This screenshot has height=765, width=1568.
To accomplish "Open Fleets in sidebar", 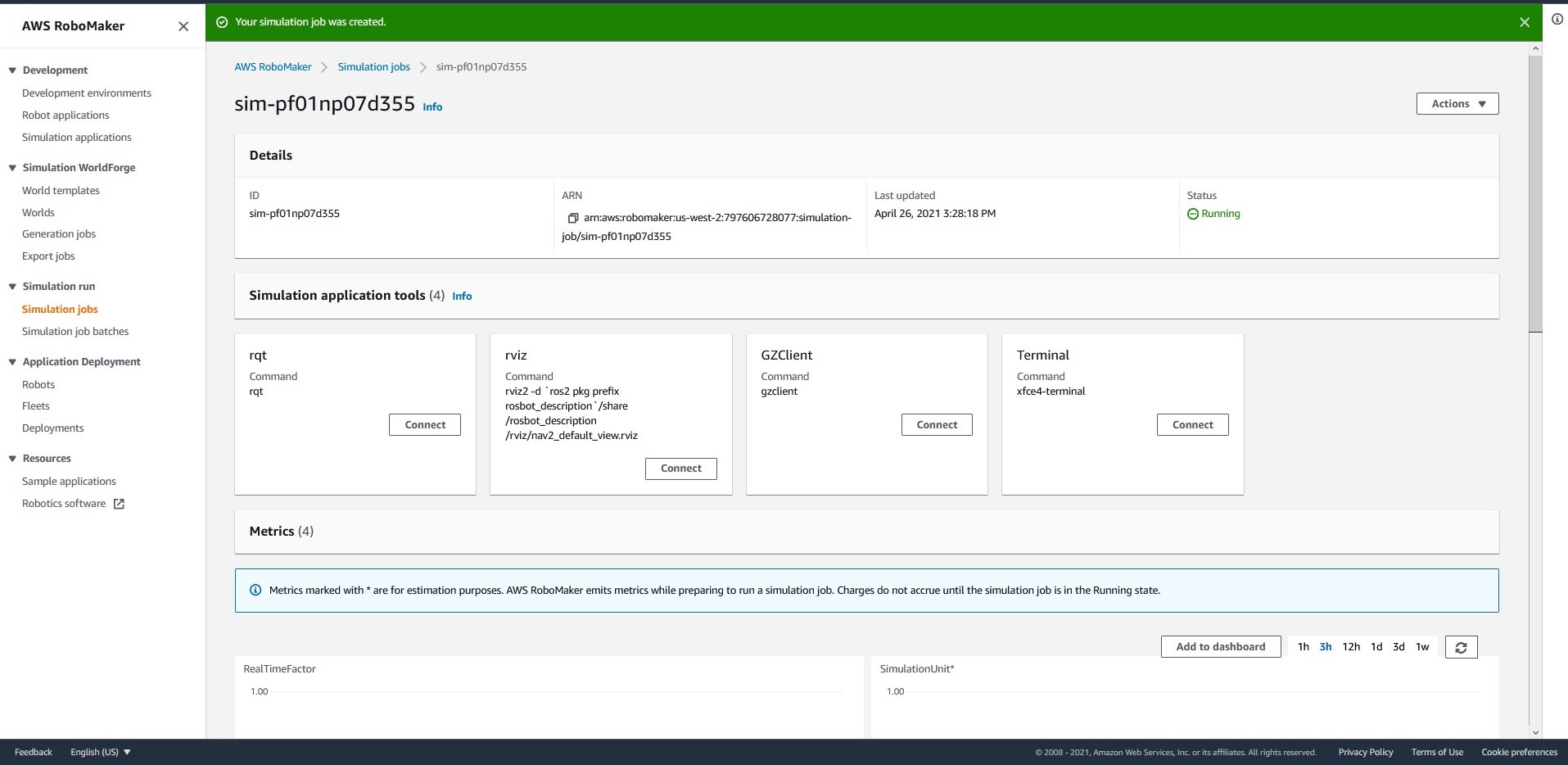I will tap(36, 406).
